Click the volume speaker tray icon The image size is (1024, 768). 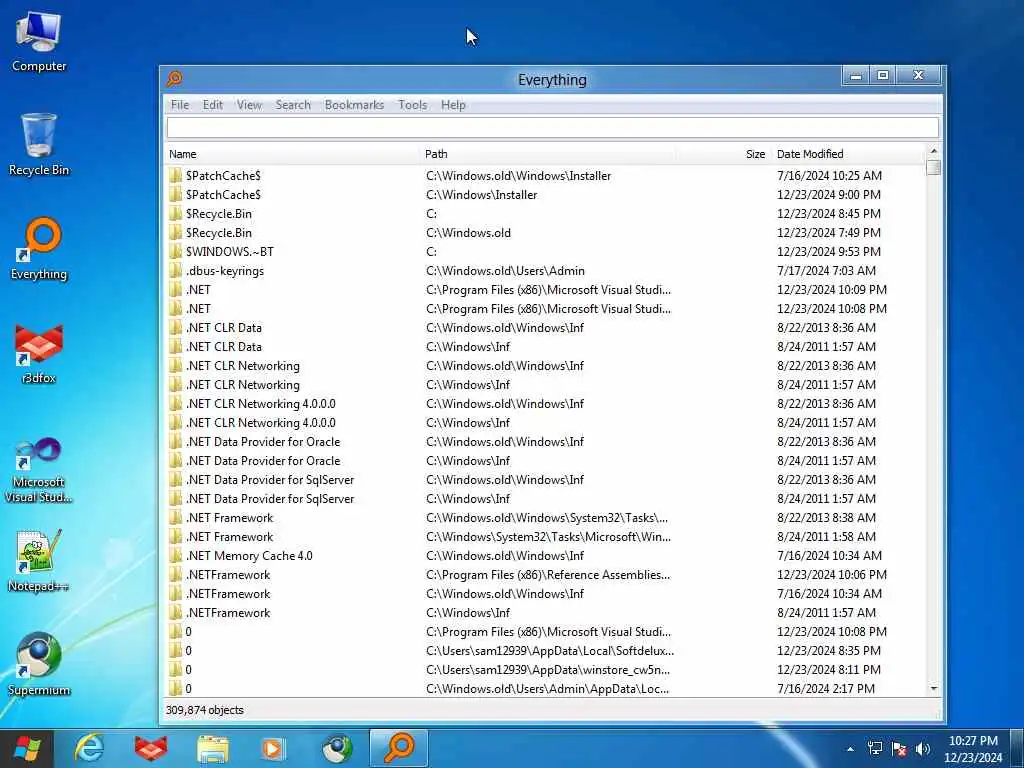(923, 748)
